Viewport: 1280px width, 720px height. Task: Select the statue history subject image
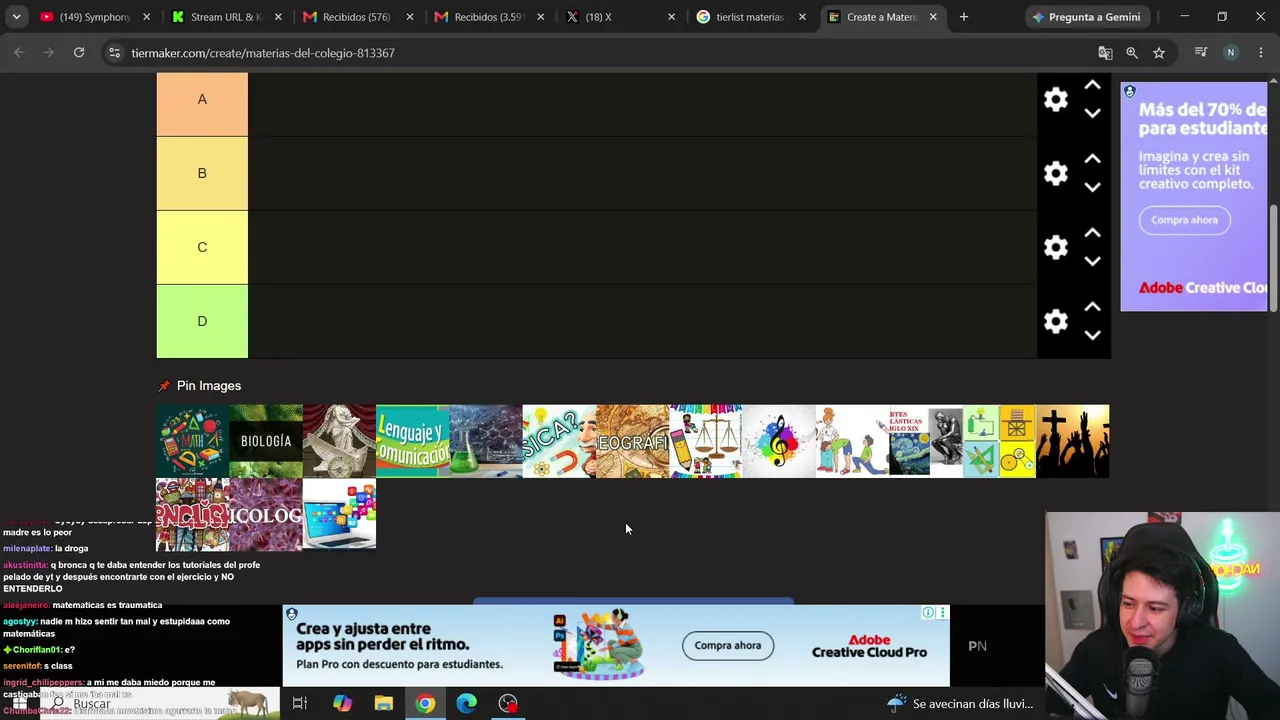point(339,441)
